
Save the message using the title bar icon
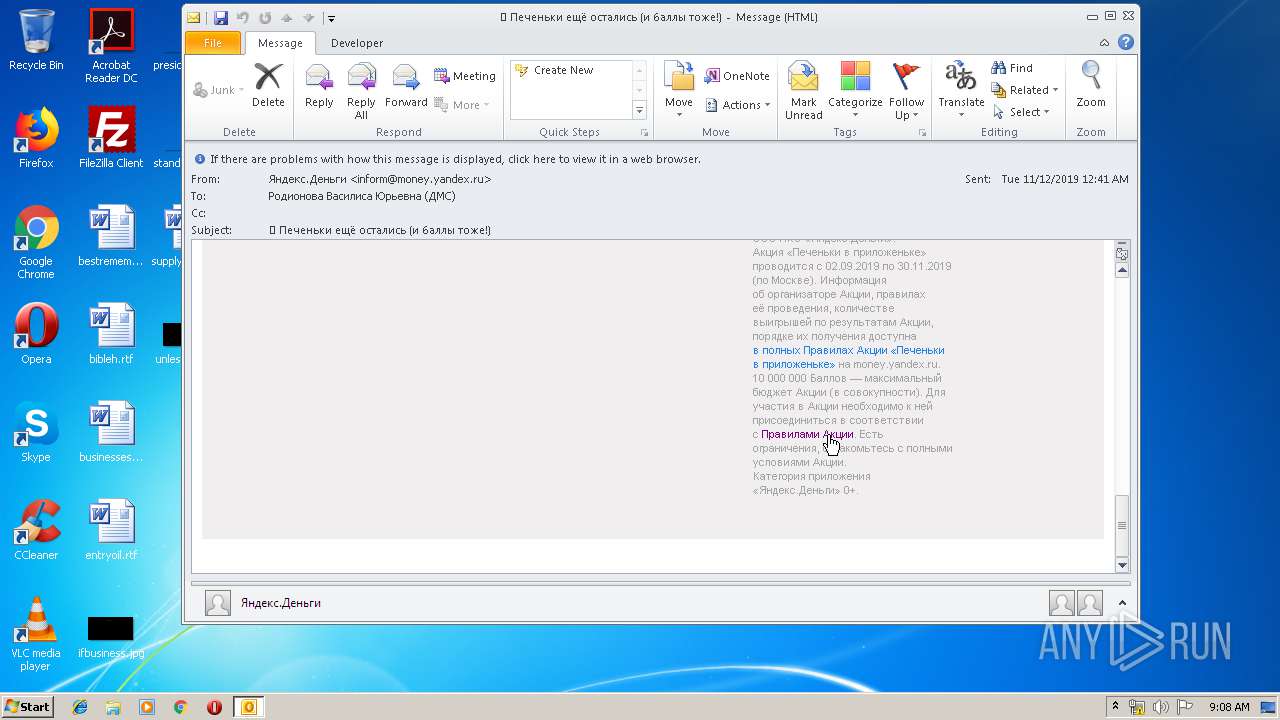point(221,18)
